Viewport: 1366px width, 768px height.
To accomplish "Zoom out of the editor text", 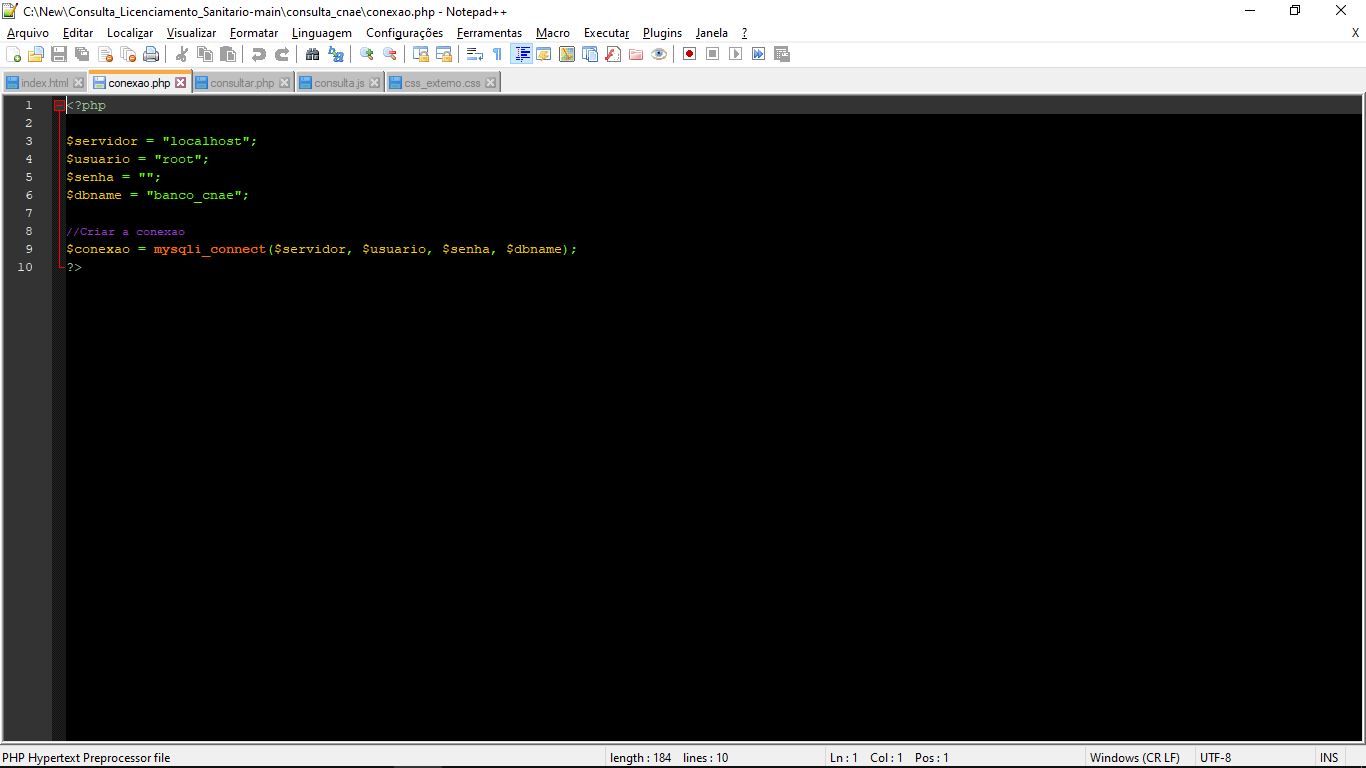I will point(390,54).
